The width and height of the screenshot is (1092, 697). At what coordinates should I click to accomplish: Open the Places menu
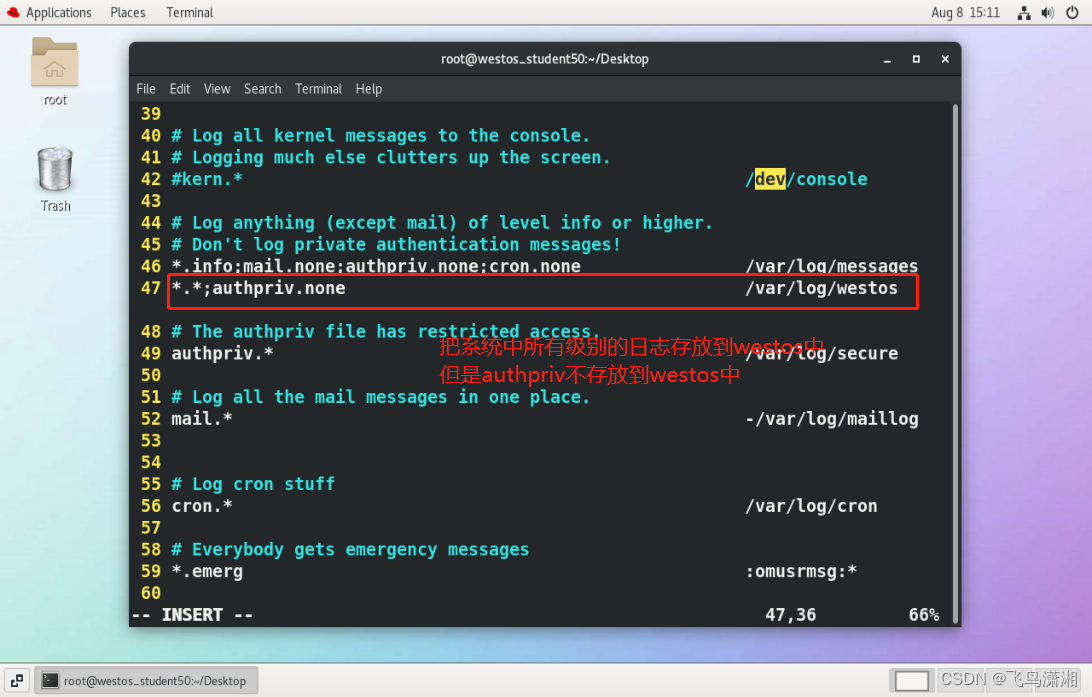(x=127, y=13)
